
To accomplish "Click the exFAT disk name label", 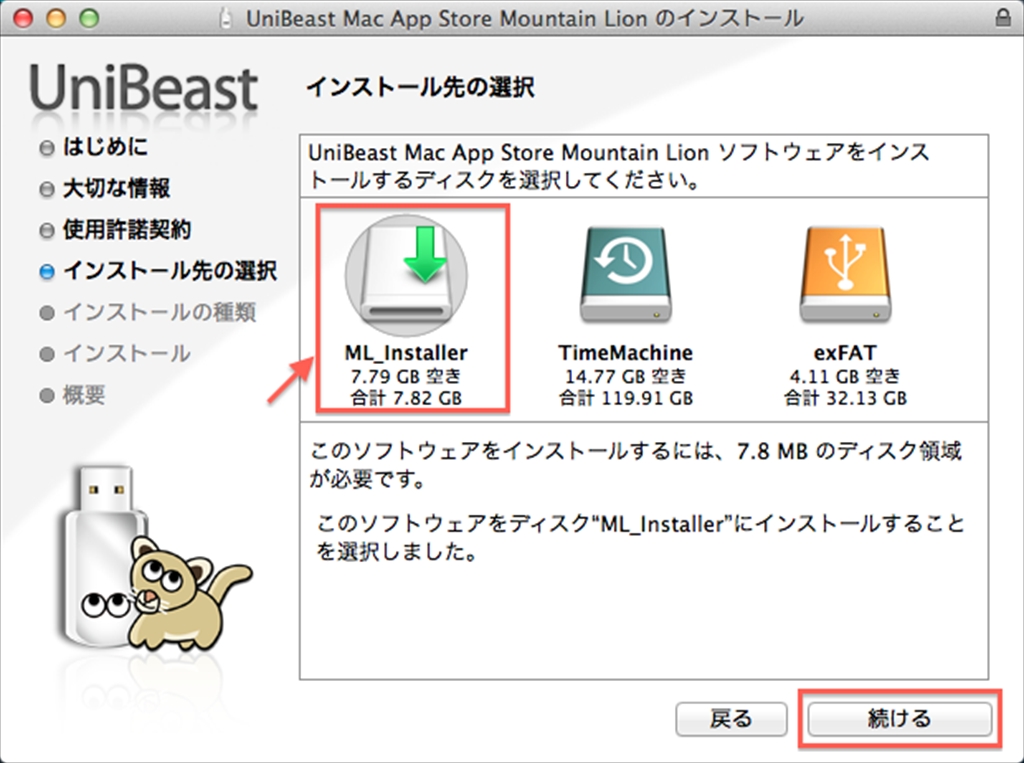I will click(845, 353).
